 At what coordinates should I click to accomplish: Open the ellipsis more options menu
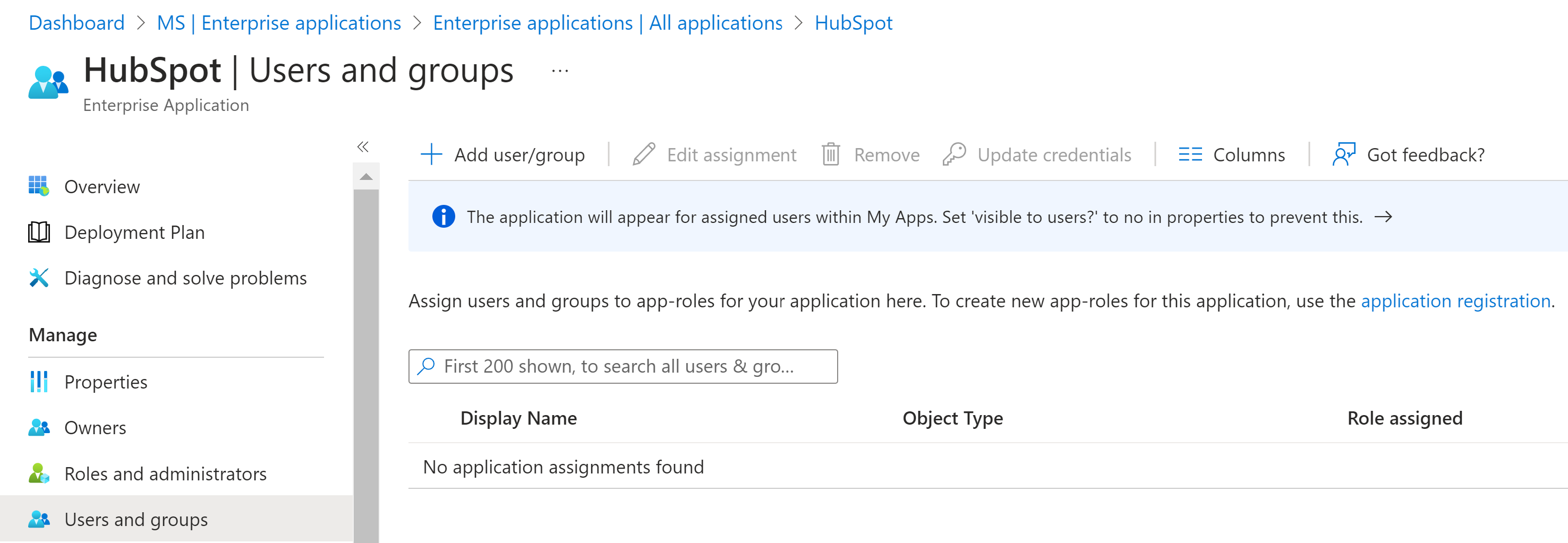[x=559, y=71]
